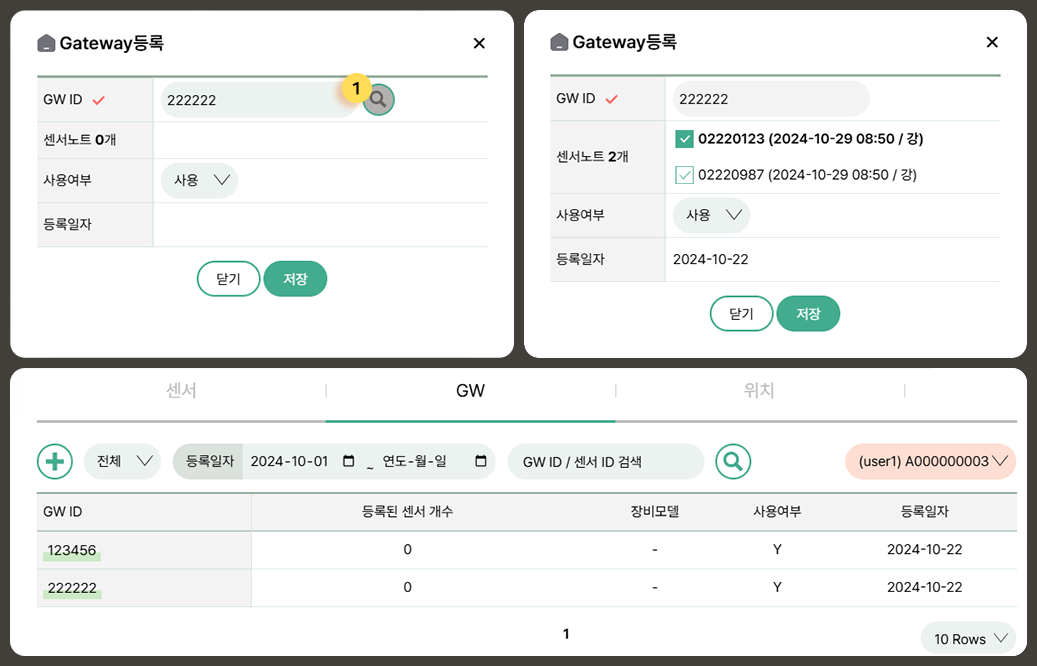Click the yellow step 1 marker badge
Screen dimensions: 1037x666
356,88
